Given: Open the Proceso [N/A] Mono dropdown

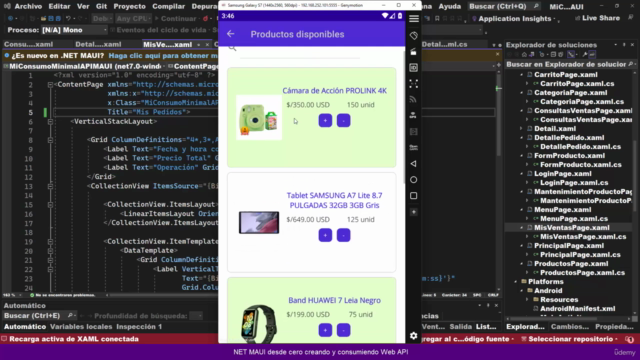Looking at the screenshot, I should click(74, 30).
